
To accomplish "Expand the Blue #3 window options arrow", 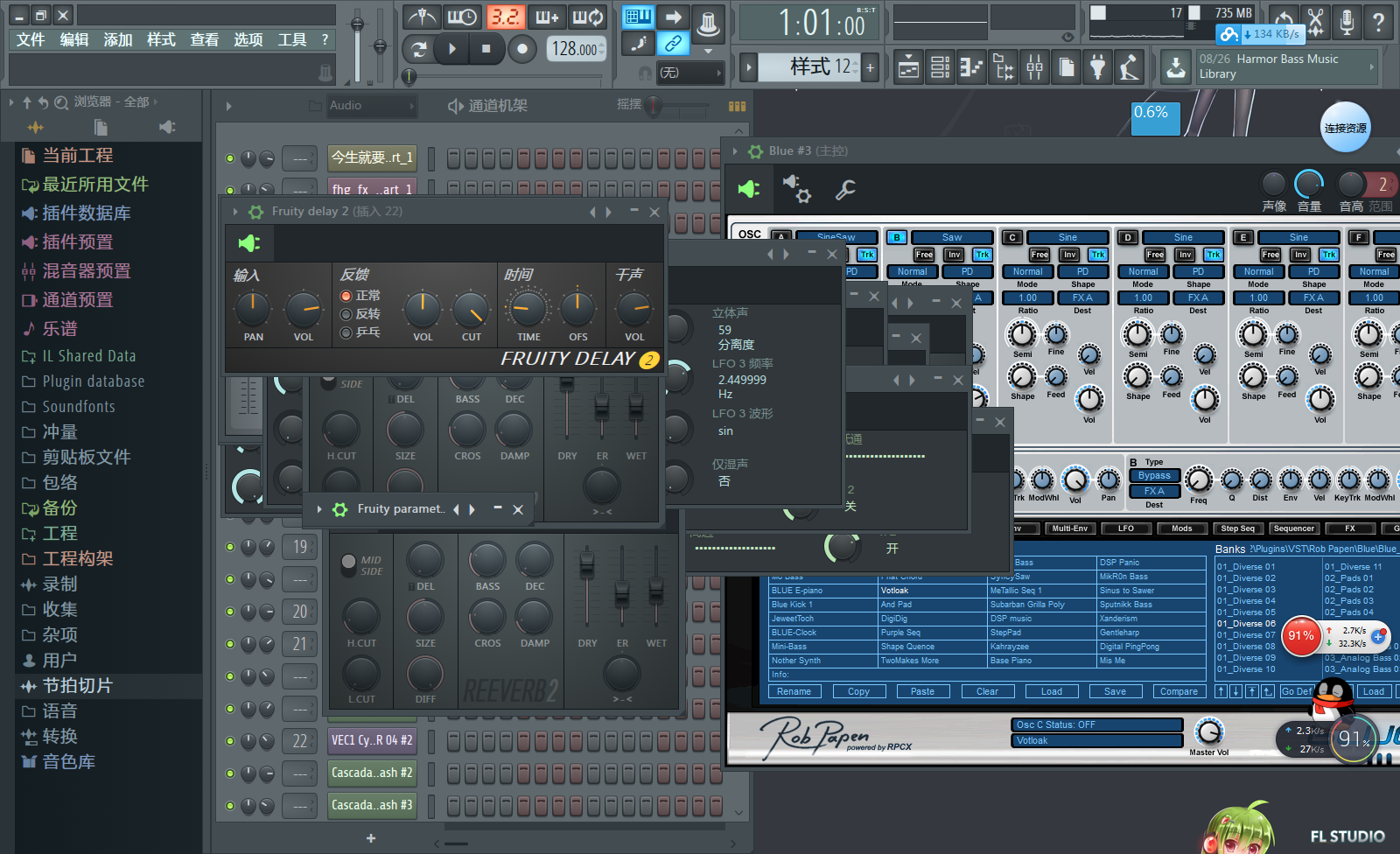I will (735, 150).
